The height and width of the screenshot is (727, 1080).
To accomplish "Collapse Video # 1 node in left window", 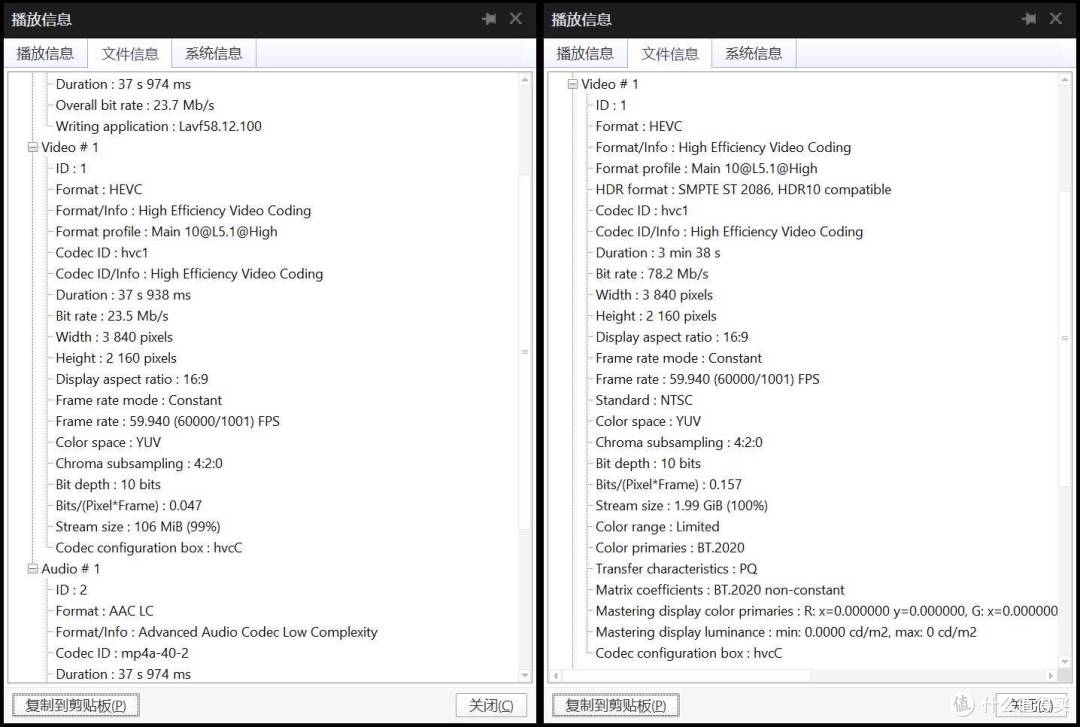I will click(x=32, y=148).
